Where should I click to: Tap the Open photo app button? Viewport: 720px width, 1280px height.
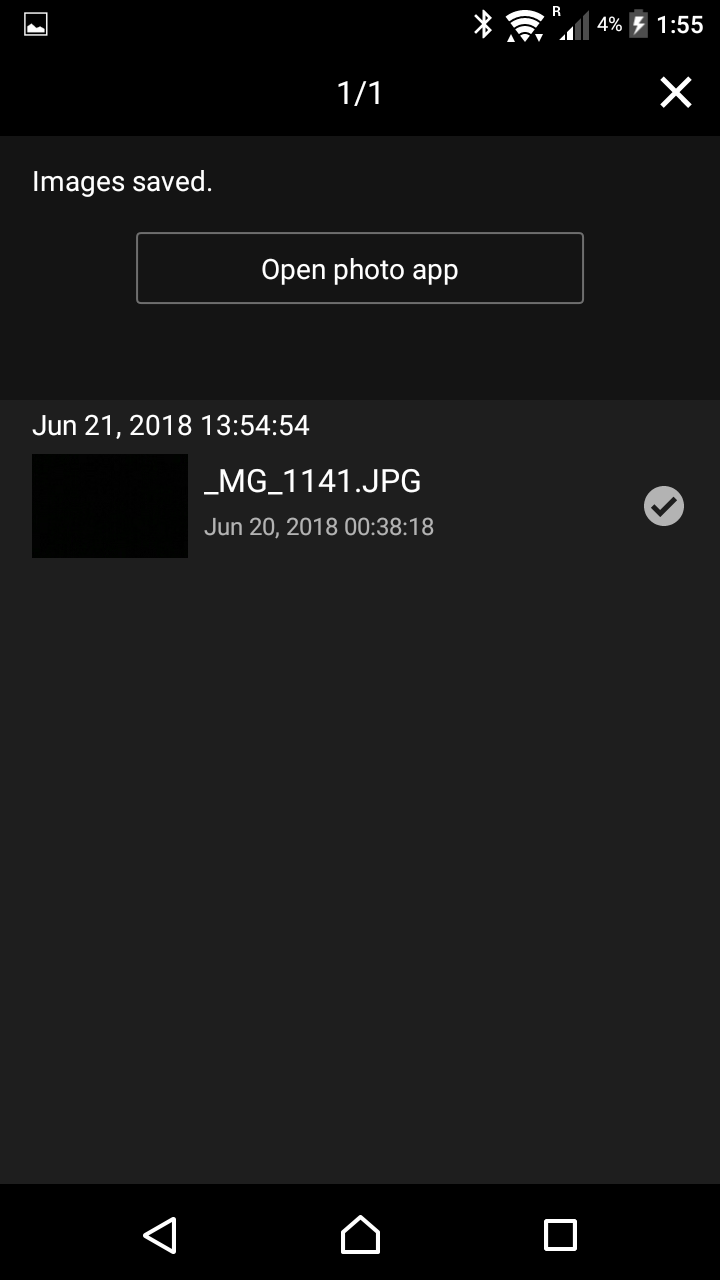pos(360,268)
